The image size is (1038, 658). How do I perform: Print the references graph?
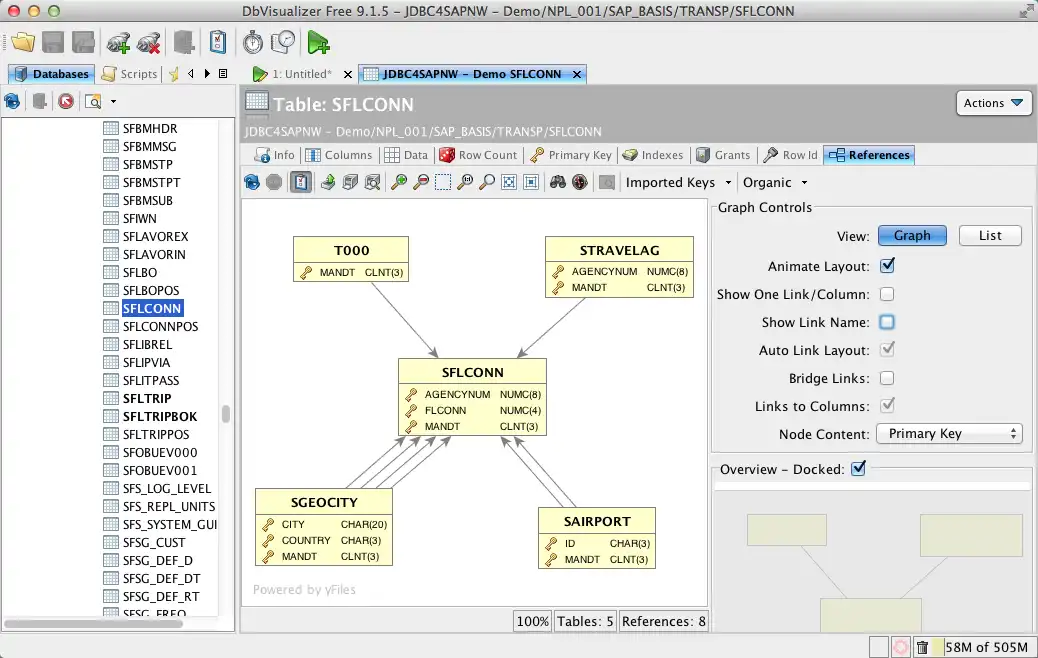350,182
